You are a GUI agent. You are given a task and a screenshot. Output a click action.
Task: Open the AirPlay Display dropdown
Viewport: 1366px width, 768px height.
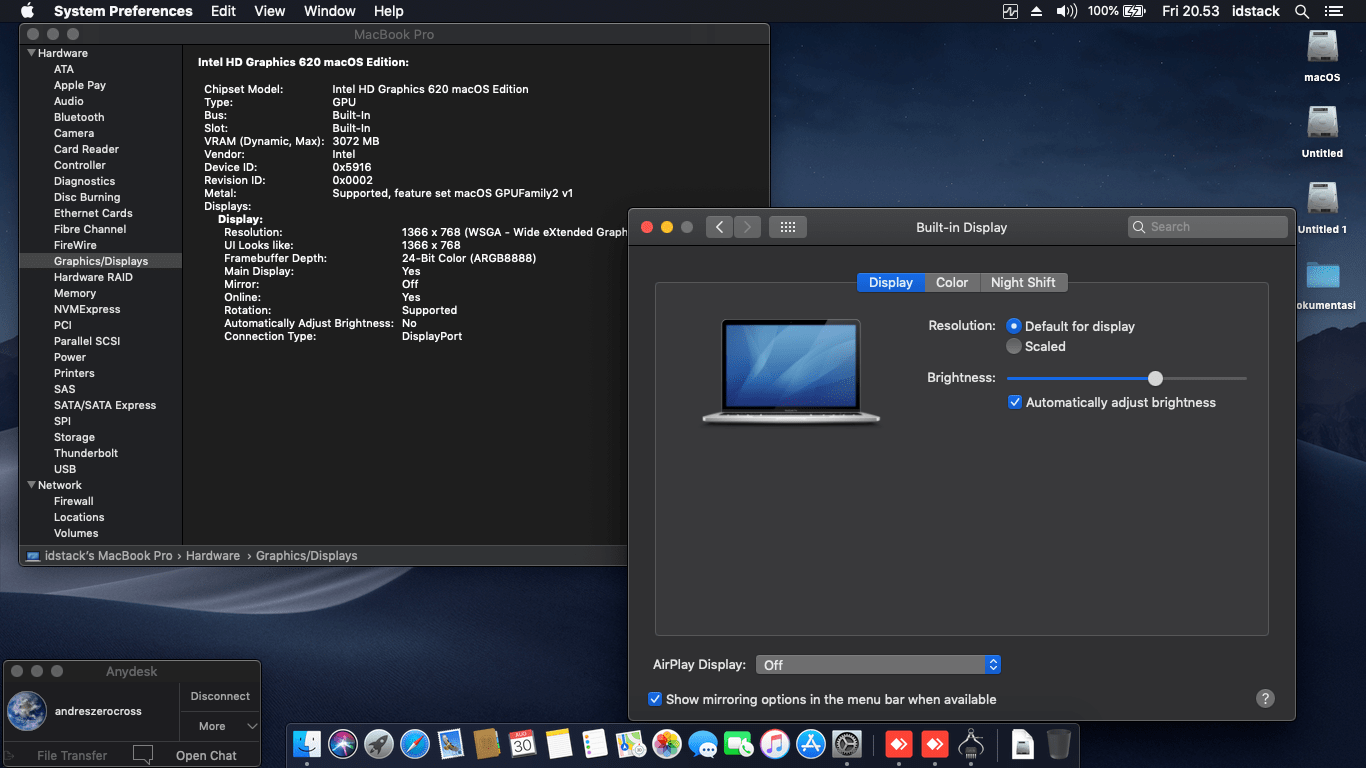(x=878, y=664)
